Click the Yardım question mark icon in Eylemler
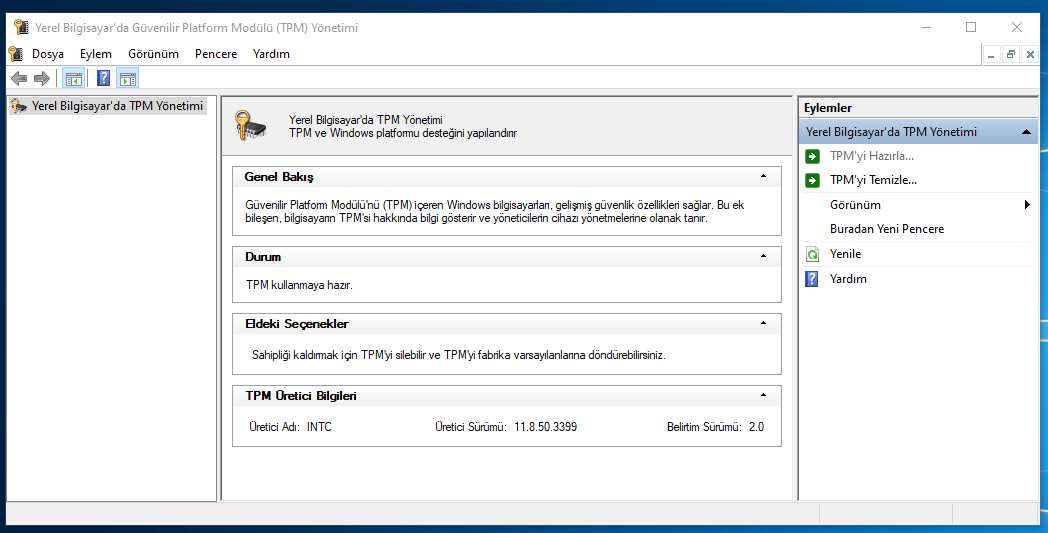 (812, 279)
